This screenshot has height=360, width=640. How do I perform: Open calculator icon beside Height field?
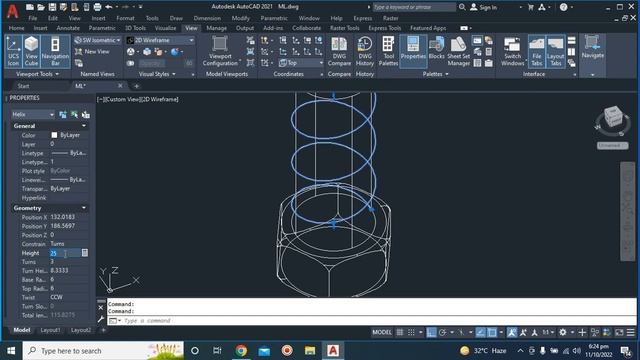click(x=84, y=253)
